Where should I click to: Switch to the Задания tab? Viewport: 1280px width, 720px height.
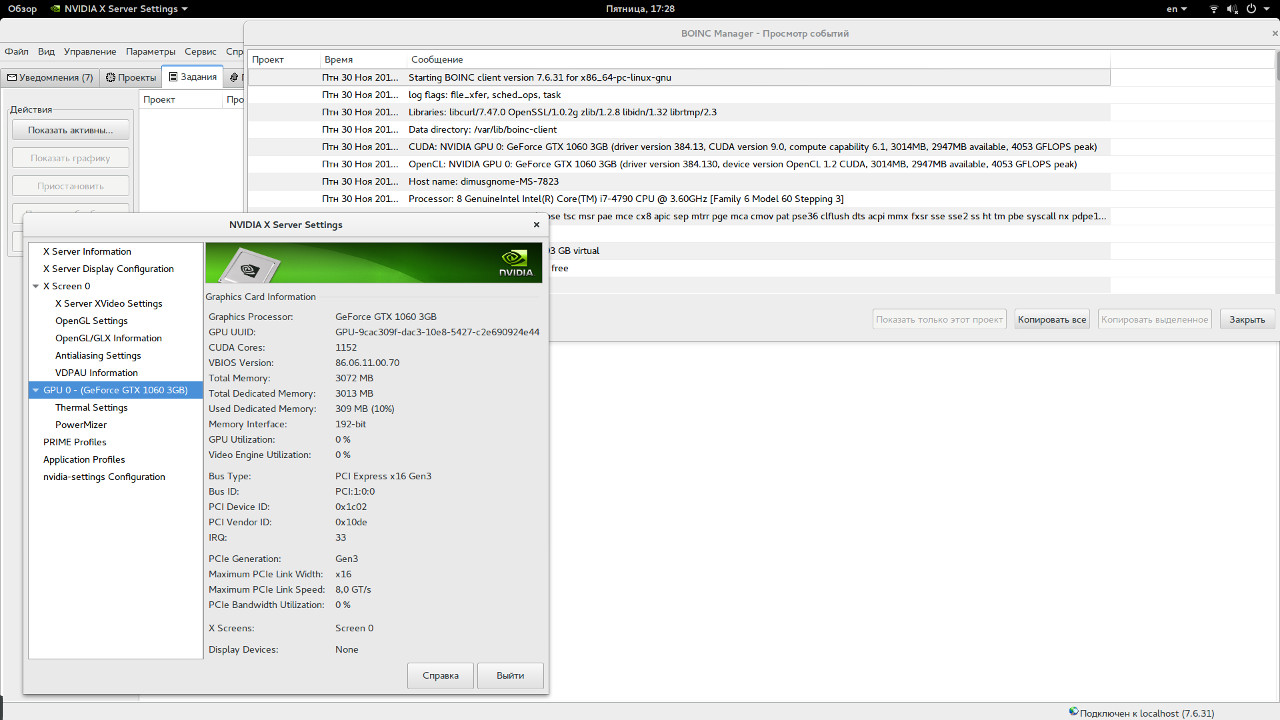coord(192,76)
